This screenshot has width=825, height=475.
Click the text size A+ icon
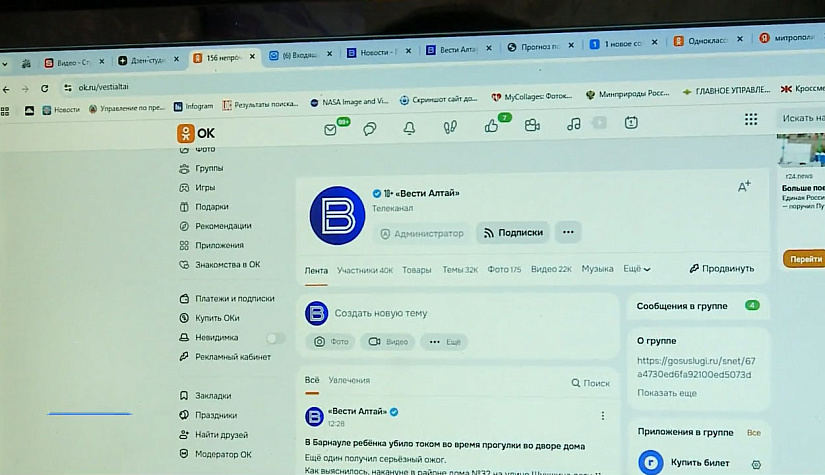click(x=744, y=186)
